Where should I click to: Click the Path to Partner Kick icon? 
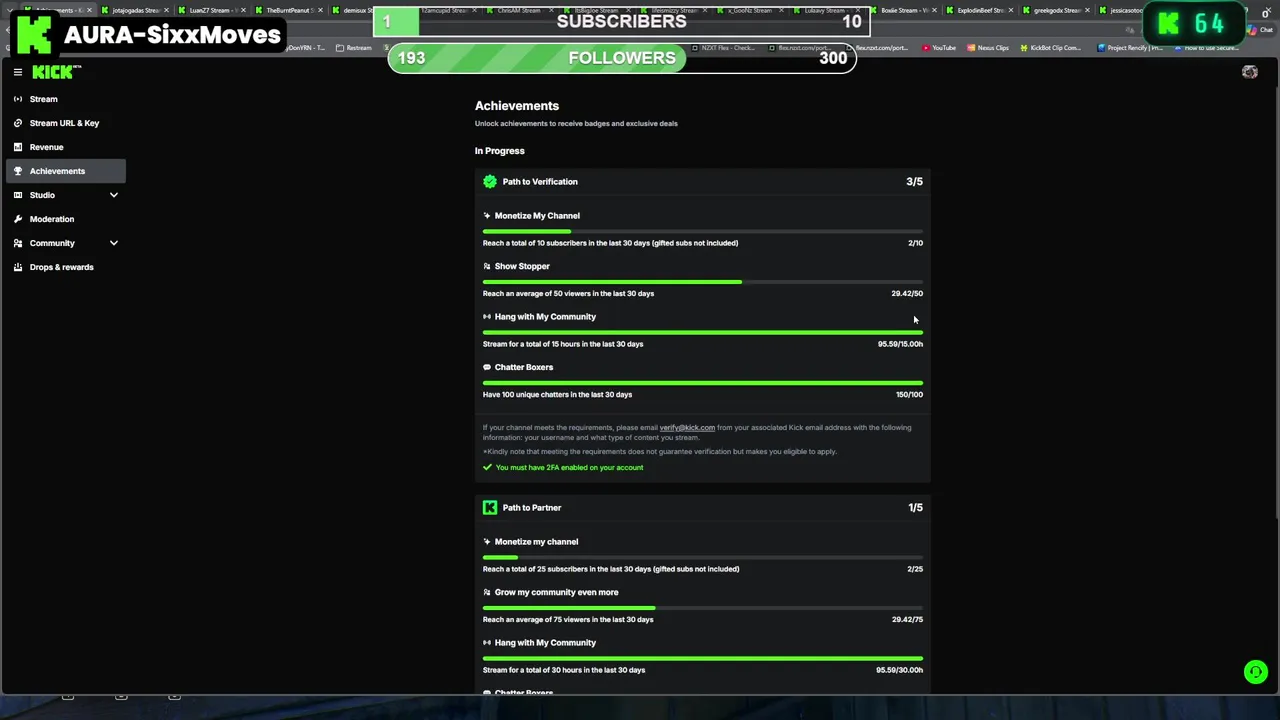pos(490,508)
